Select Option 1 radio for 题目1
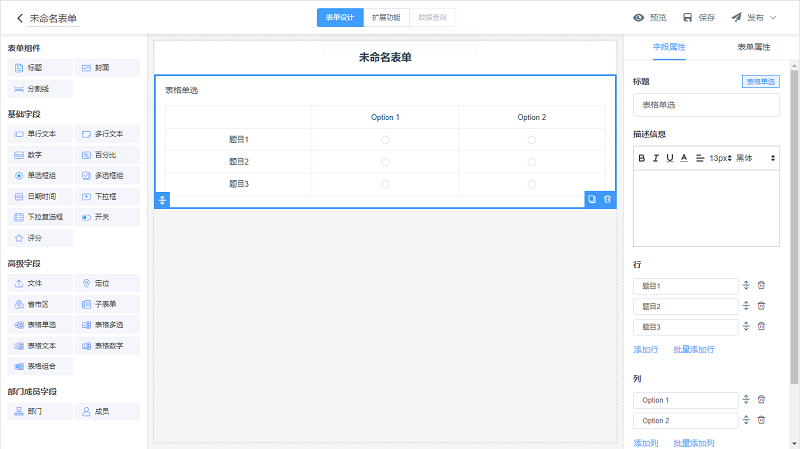The height and width of the screenshot is (449, 800). (x=385, y=140)
